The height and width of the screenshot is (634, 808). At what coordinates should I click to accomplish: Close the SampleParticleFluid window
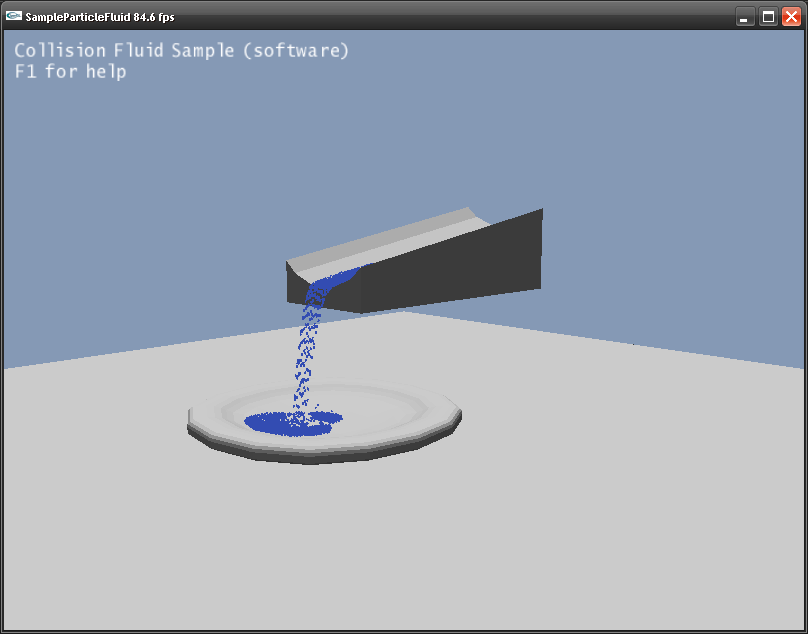point(791,17)
